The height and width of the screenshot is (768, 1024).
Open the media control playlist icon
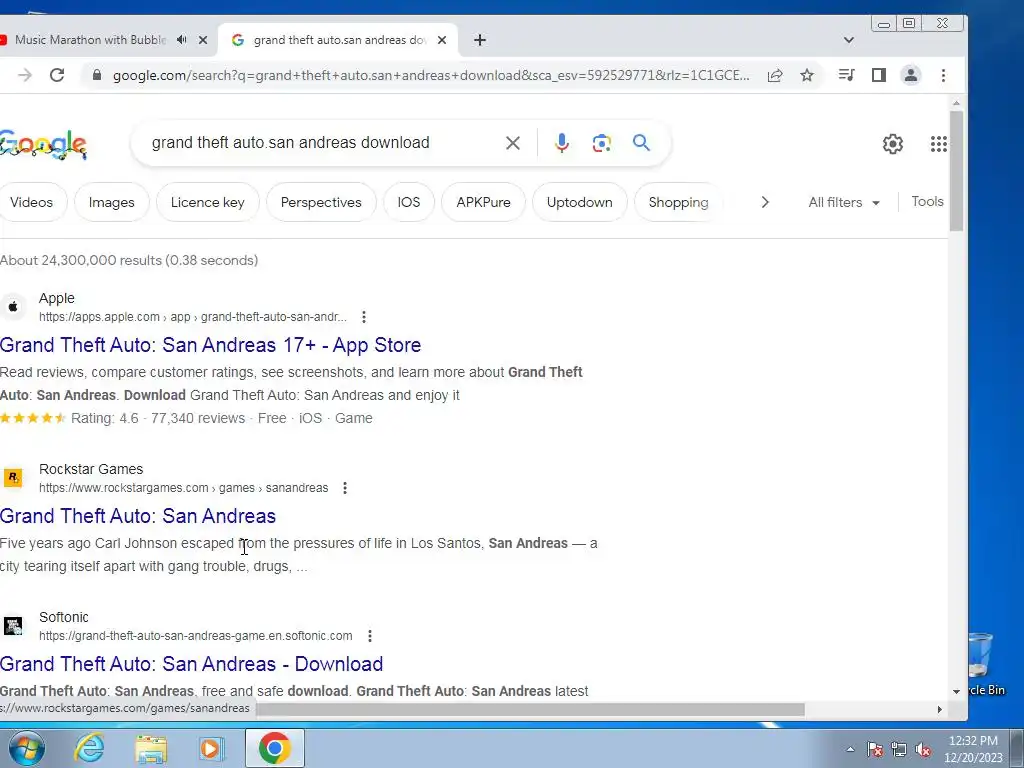coord(846,75)
